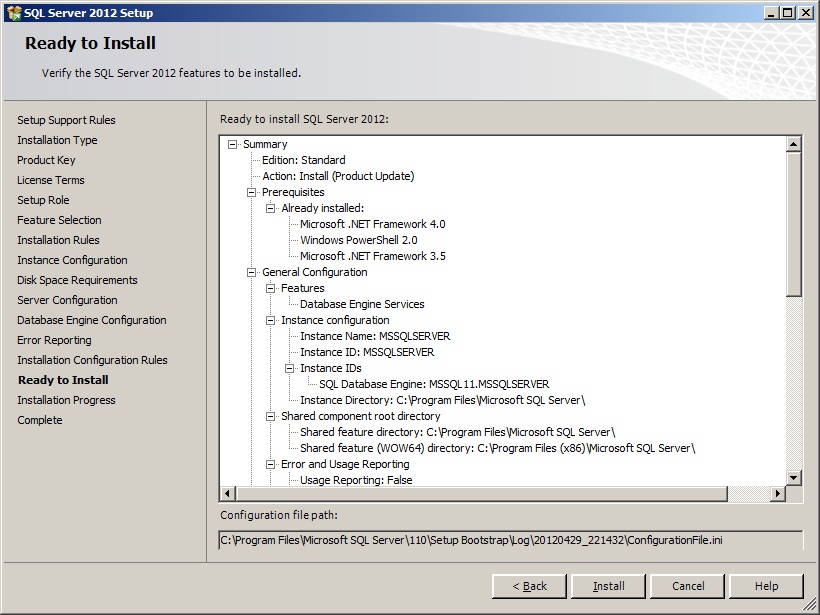Click the vertical scrollbar up arrow

coord(793,144)
